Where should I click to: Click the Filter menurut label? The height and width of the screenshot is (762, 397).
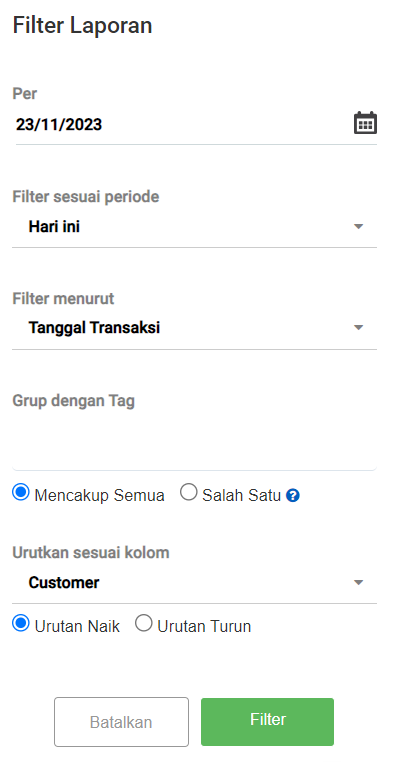coord(63,298)
